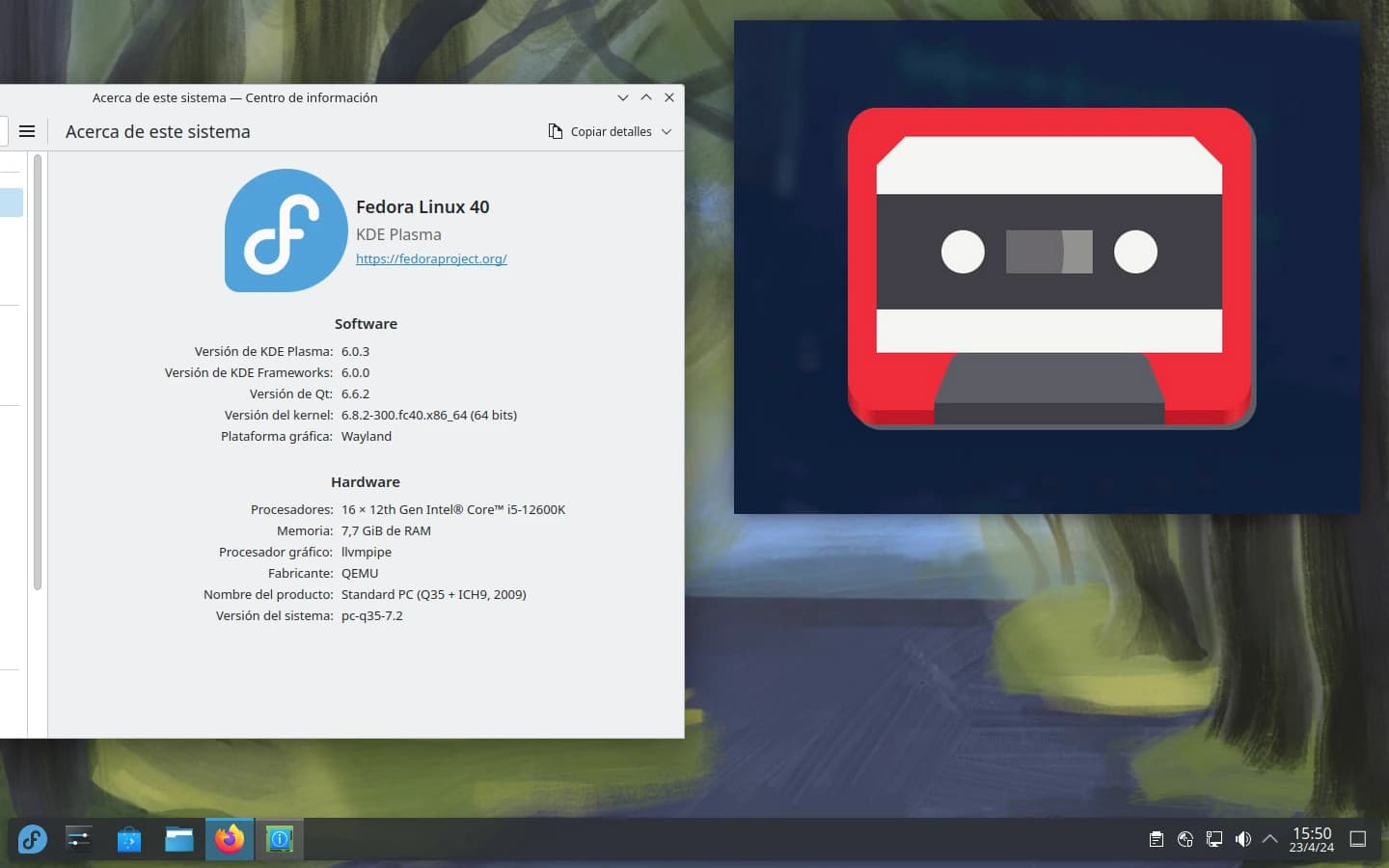Expand the Copiar detalles dropdown arrow
The image size is (1389, 868).
point(667,131)
